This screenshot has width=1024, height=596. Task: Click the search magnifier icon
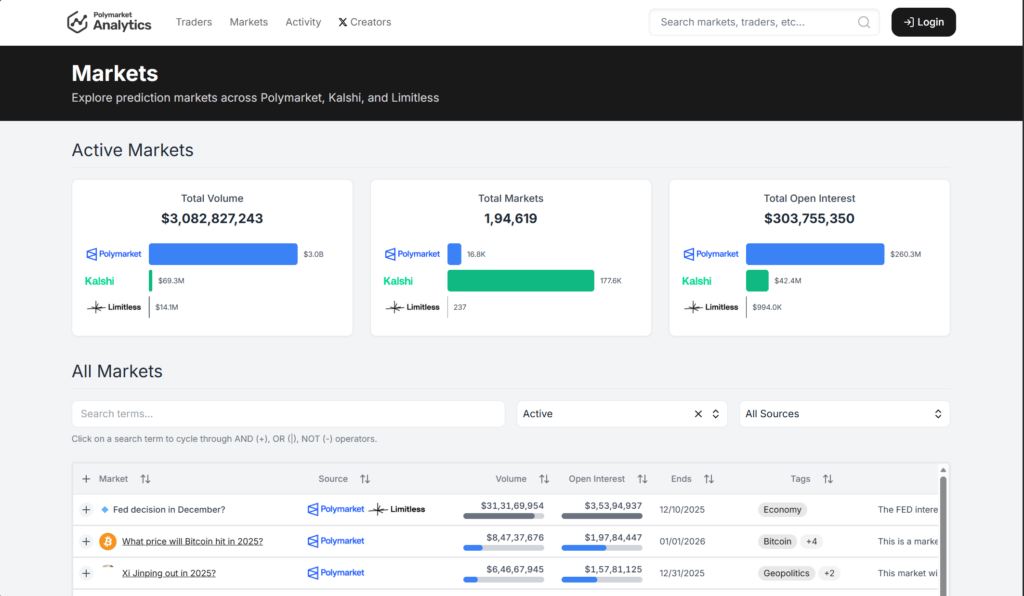pyautogui.click(x=864, y=22)
